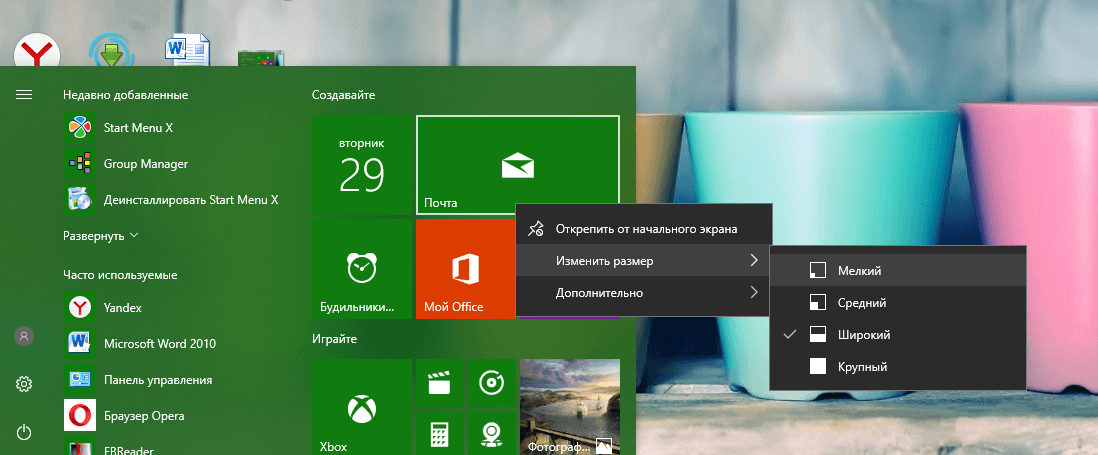Open the Groove music disc tile
This screenshot has height=455, width=1098.
tap(492, 383)
